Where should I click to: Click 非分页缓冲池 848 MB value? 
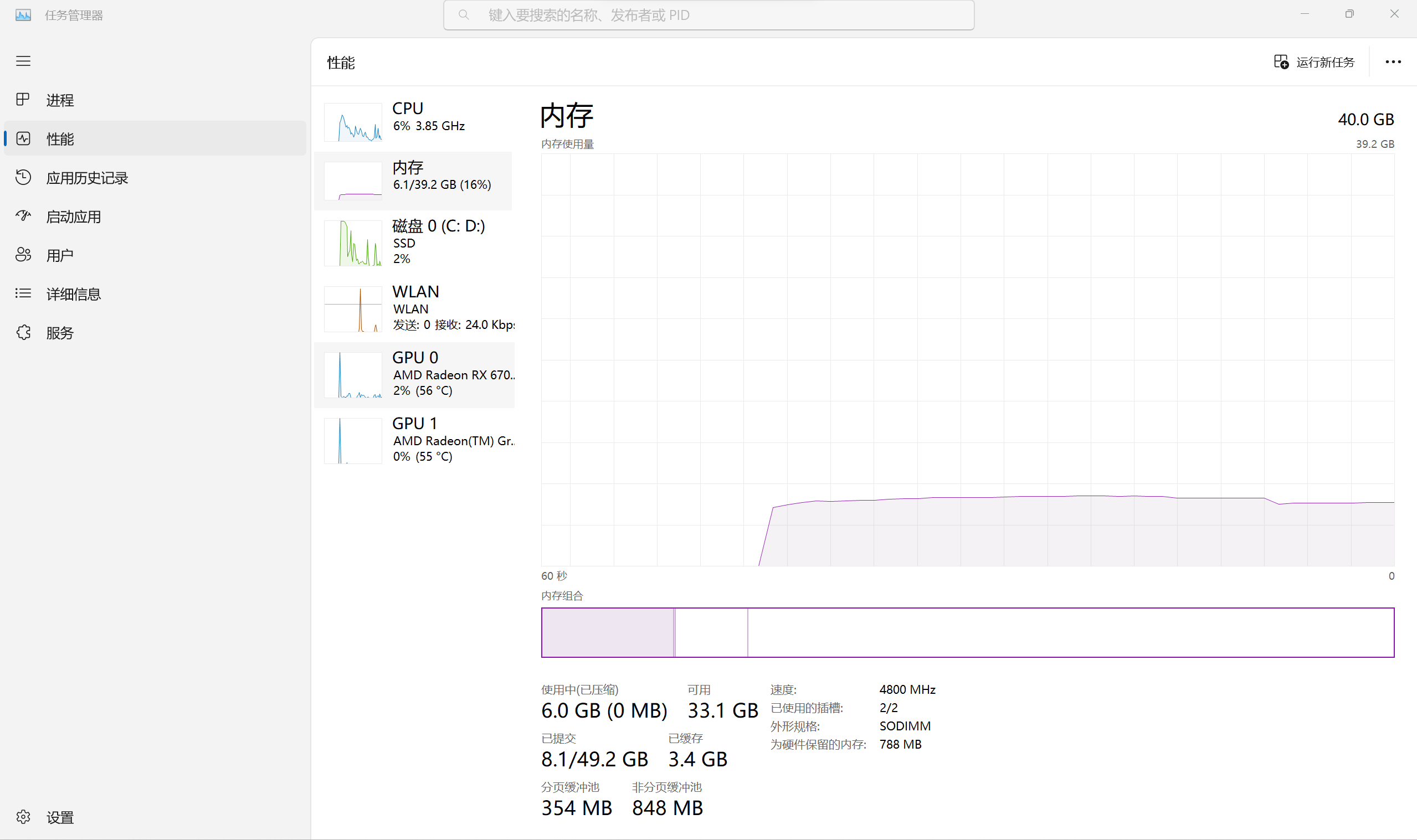tap(668, 808)
